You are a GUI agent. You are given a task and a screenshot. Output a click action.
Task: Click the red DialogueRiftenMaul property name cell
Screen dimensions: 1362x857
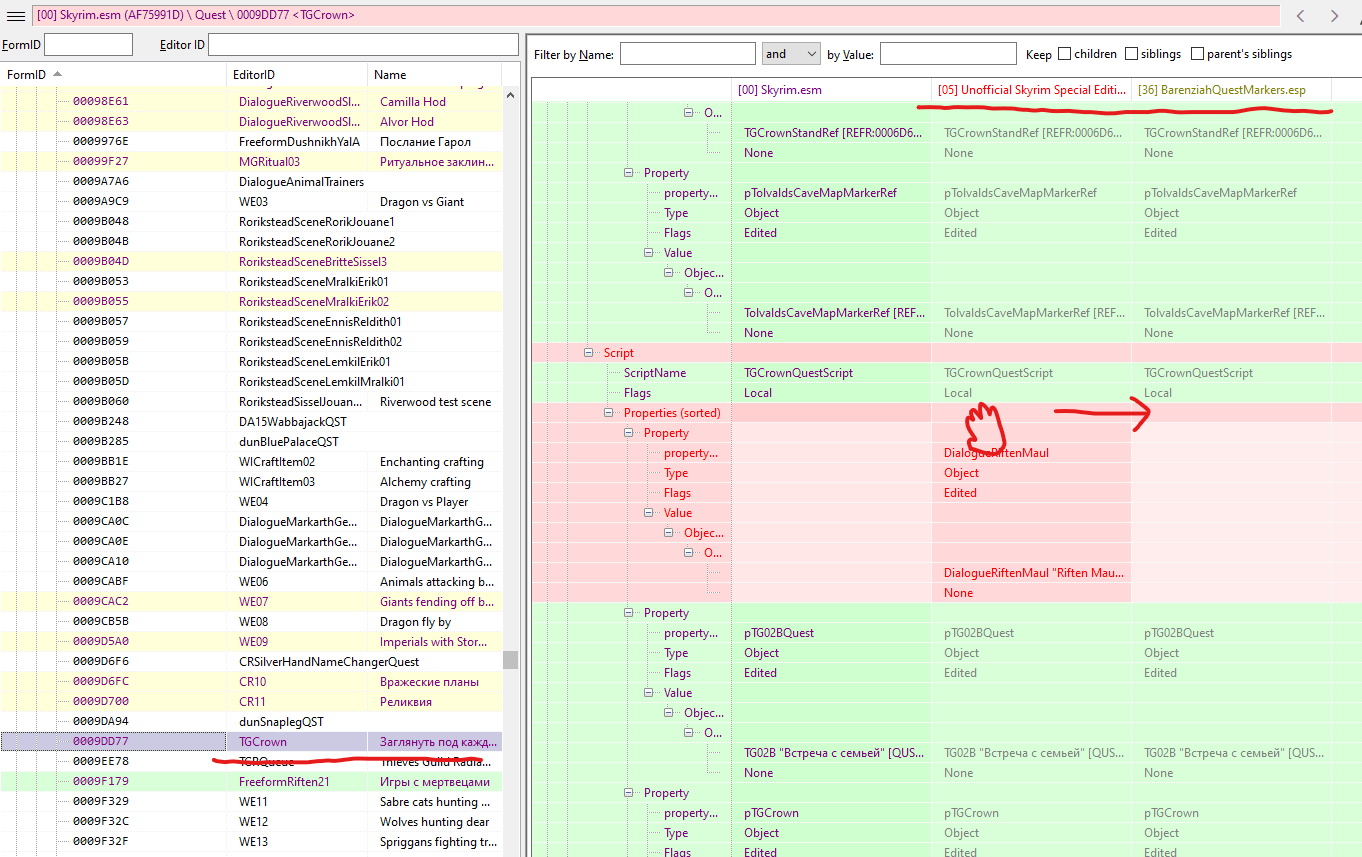tap(996, 453)
